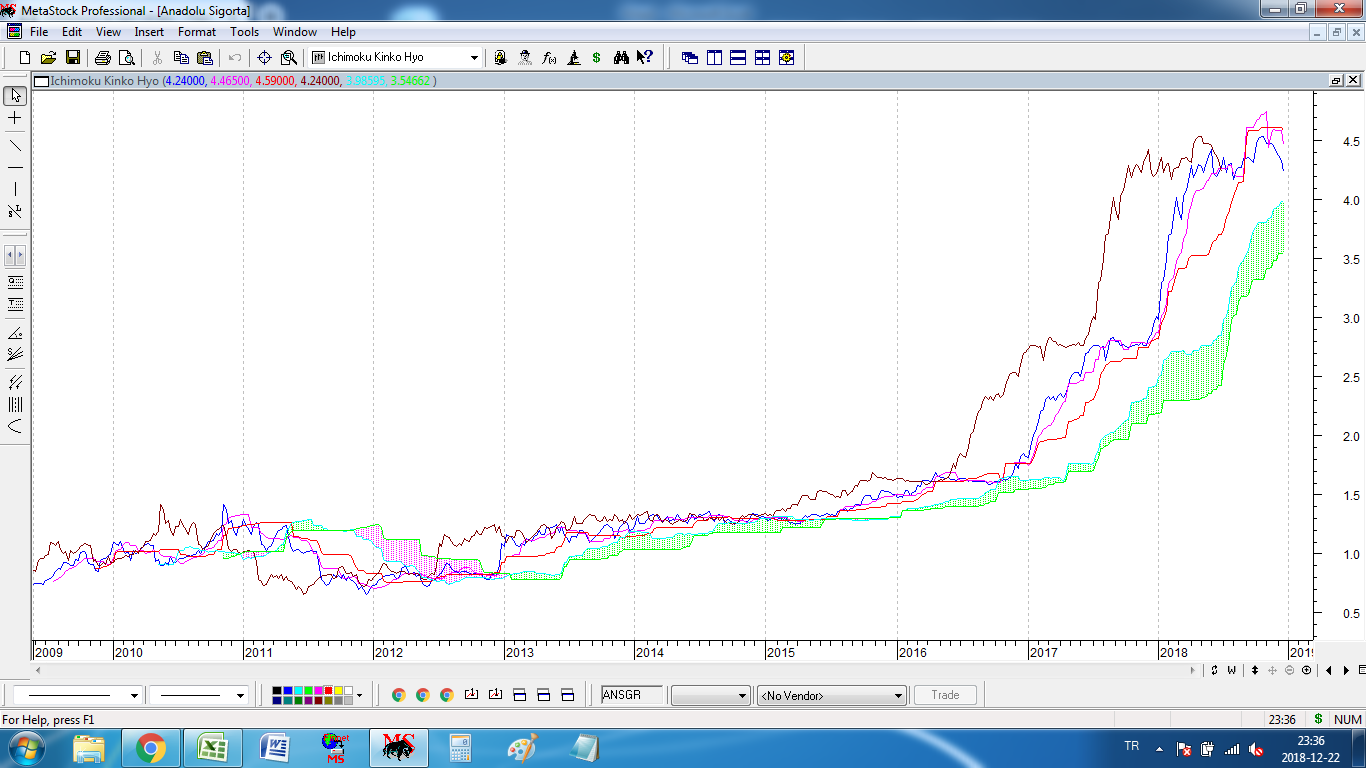Toggle the arrow pointer select tool
Image resolution: width=1366 pixels, height=768 pixels.
pos(15,96)
